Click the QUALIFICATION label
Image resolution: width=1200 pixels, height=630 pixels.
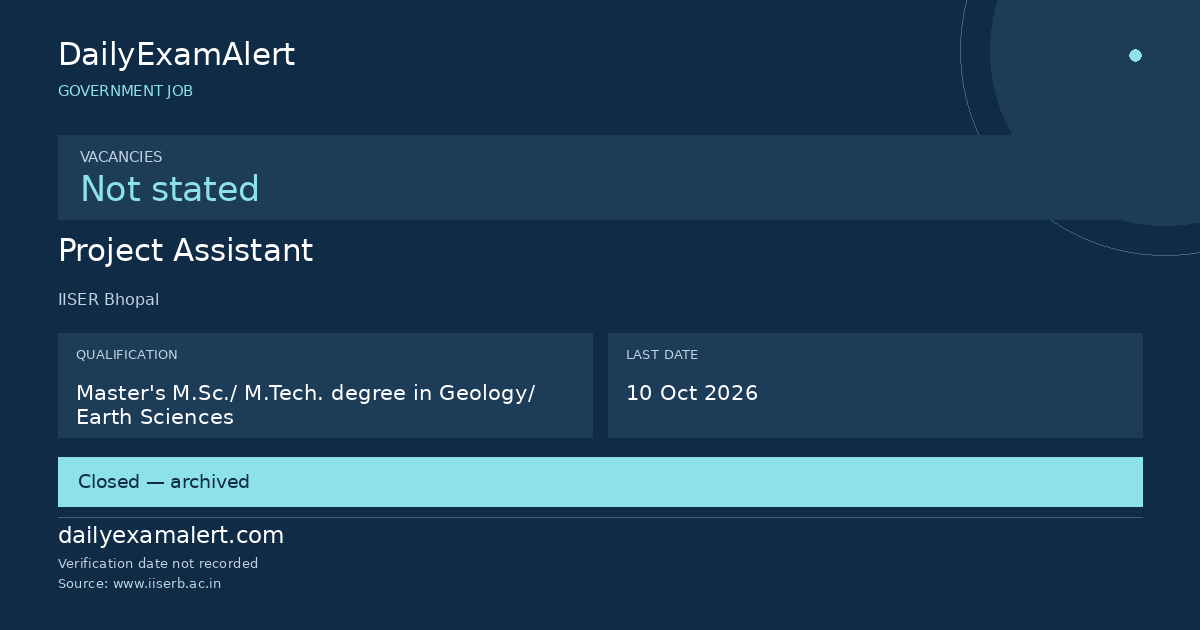pos(127,355)
